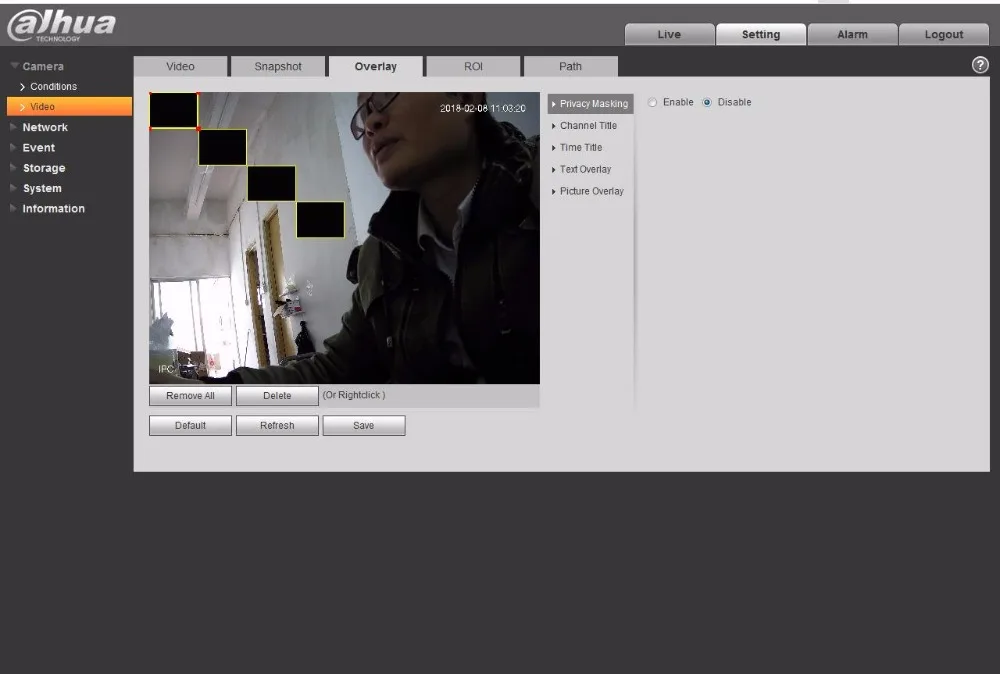1000x674 pixels.
Task: Select Privacy Masking overlay option
Action: [591, 104]
